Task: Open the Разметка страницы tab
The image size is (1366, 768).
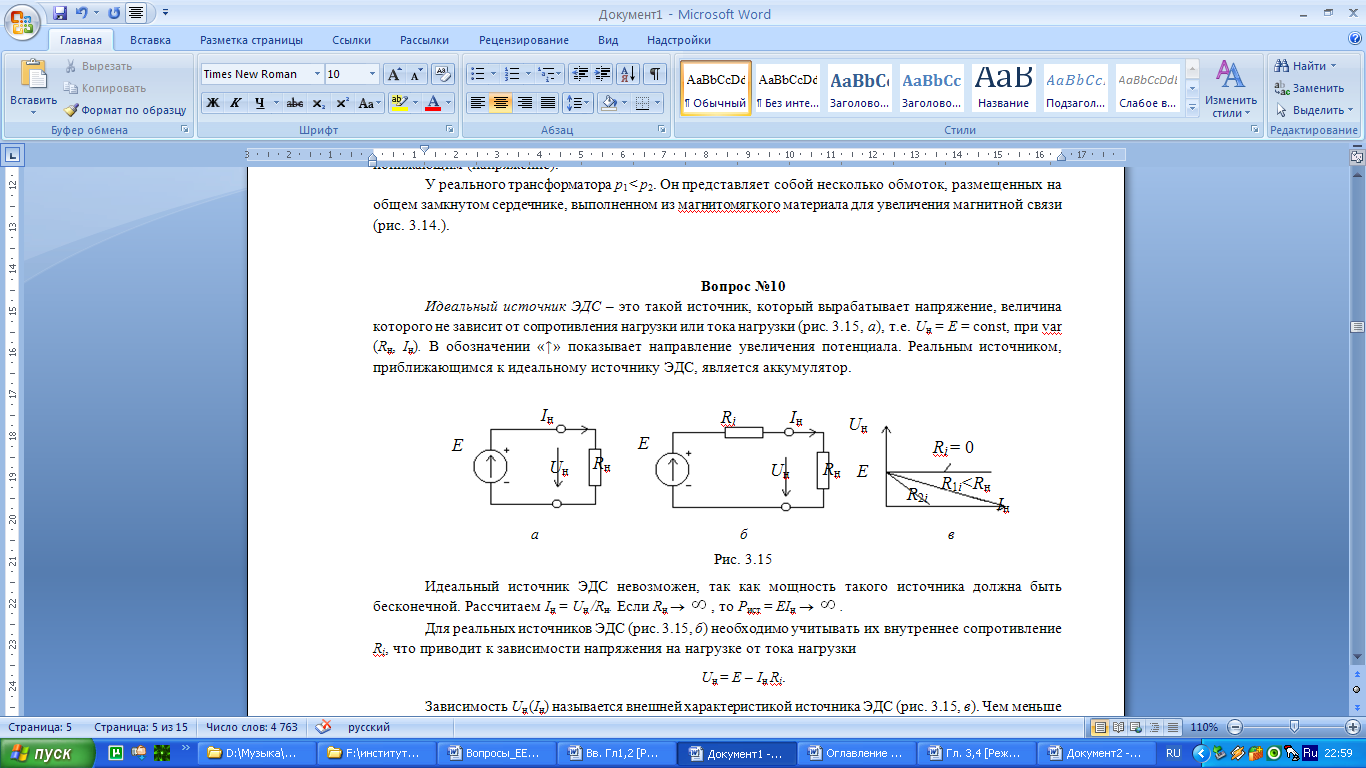Action: point(251,40)
